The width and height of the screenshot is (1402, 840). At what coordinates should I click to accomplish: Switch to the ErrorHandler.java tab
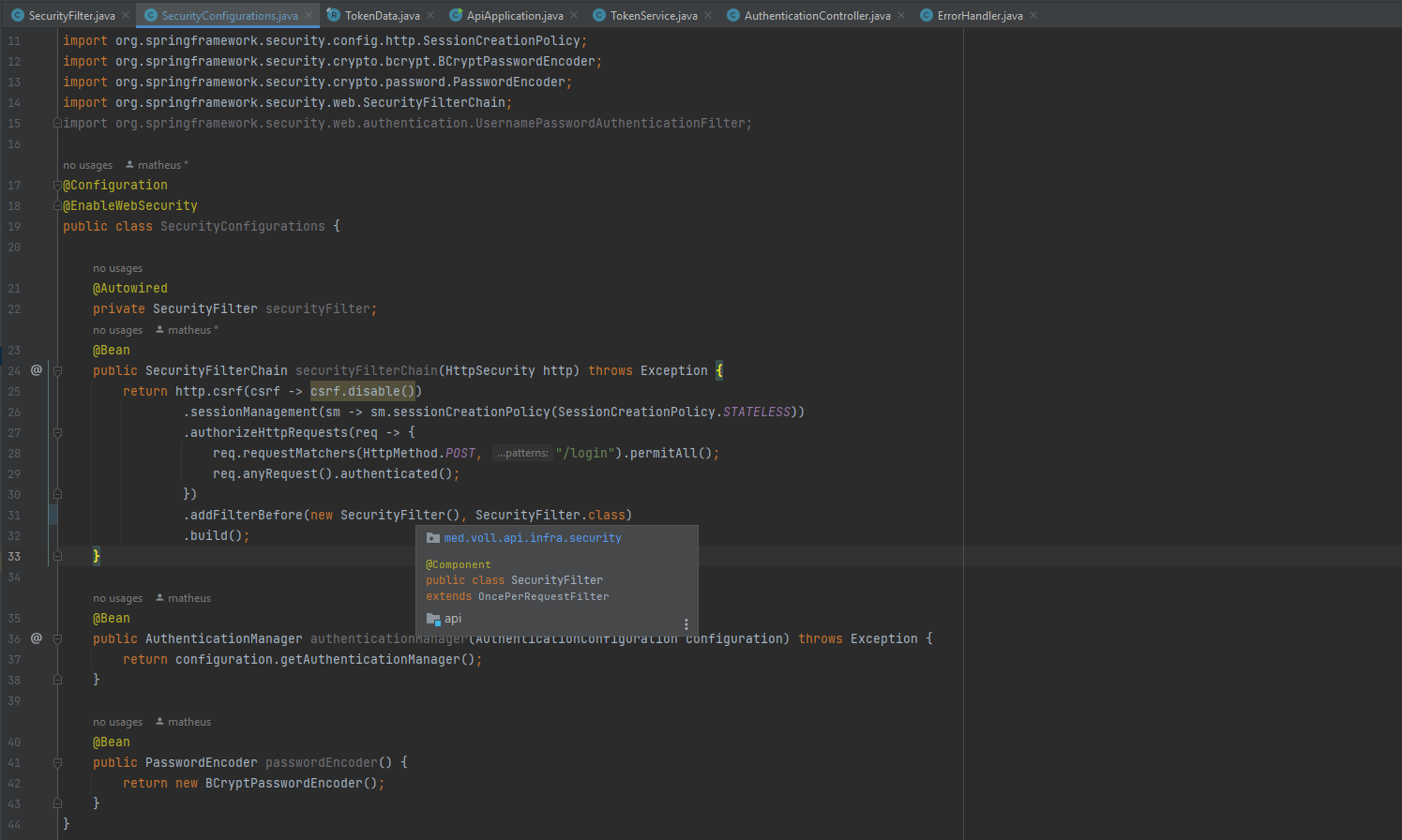pos(980,16)
